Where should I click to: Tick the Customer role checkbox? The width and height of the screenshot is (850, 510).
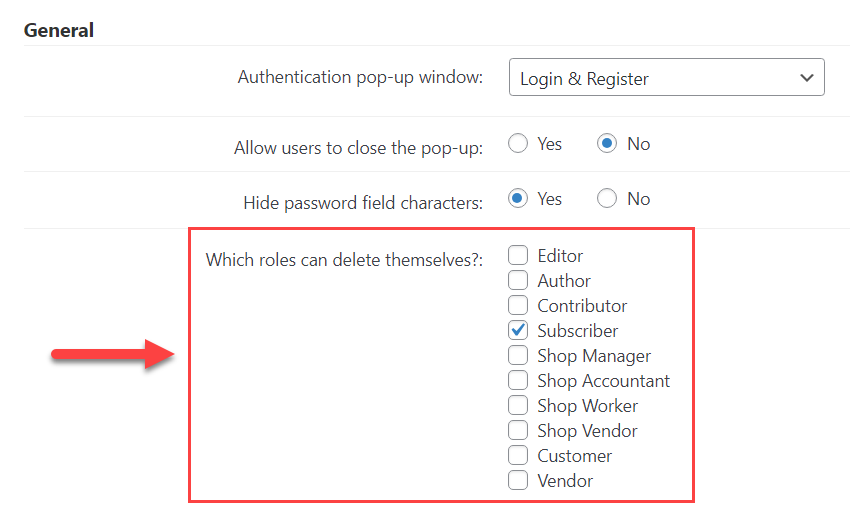518,455
